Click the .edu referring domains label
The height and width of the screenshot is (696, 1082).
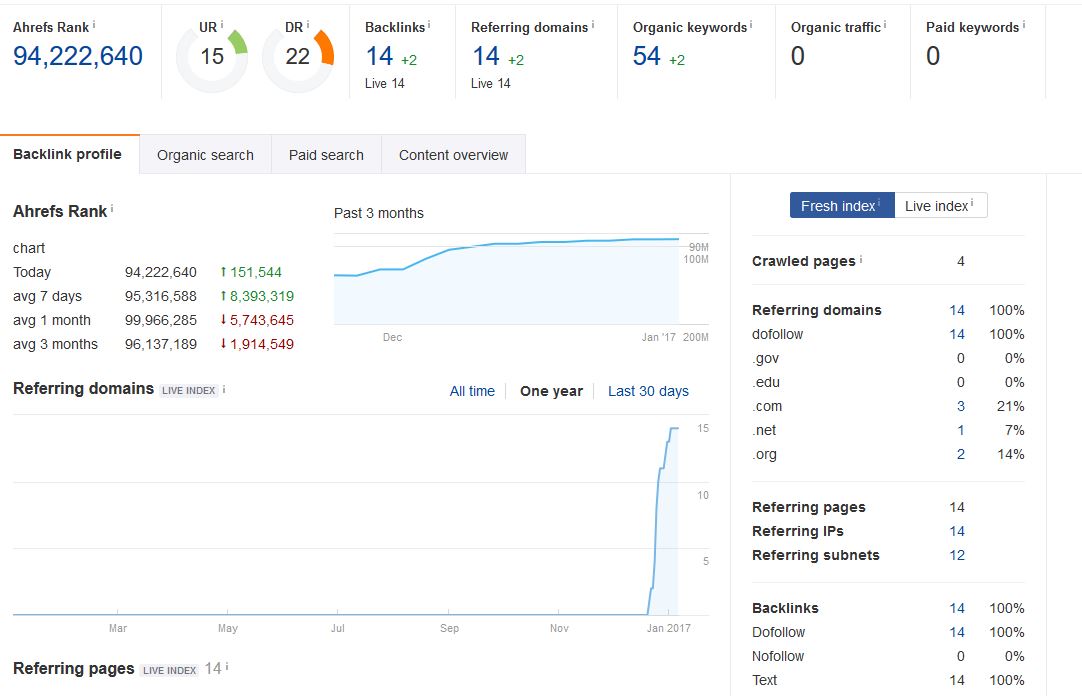(766, 383)
